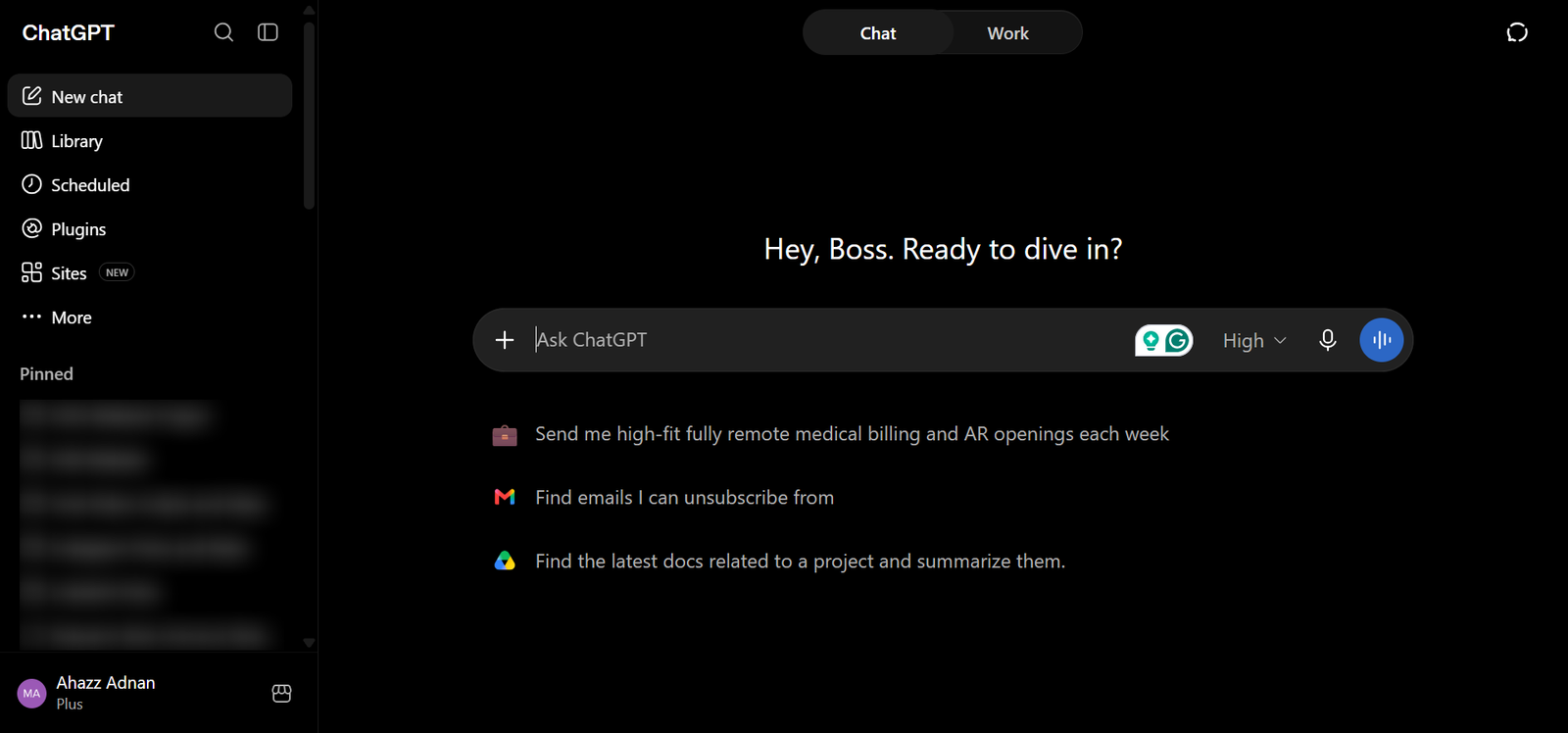Click the plus attach button in composer

pos(505,340)
